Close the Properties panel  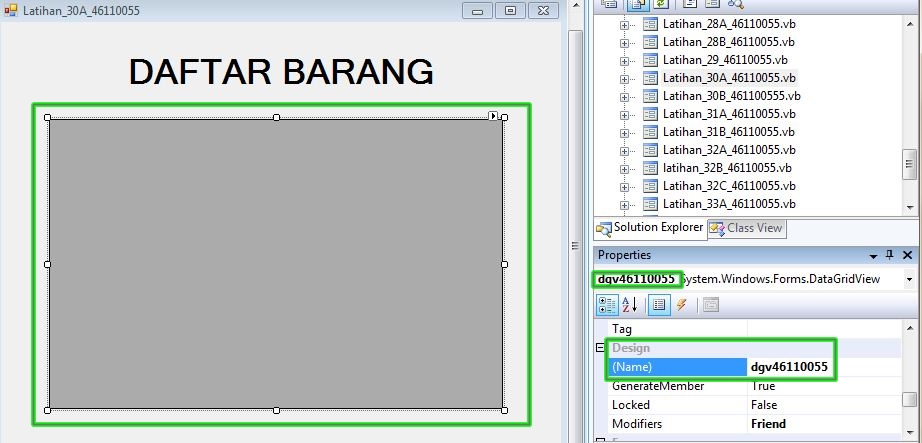(x=907, y=255)
